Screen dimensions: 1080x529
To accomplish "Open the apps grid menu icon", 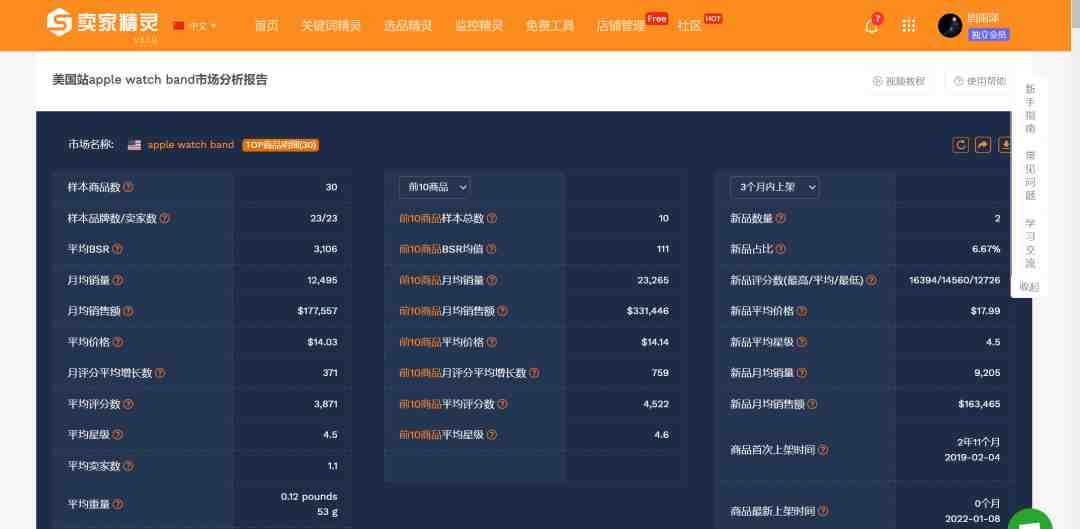I will 908,25.
